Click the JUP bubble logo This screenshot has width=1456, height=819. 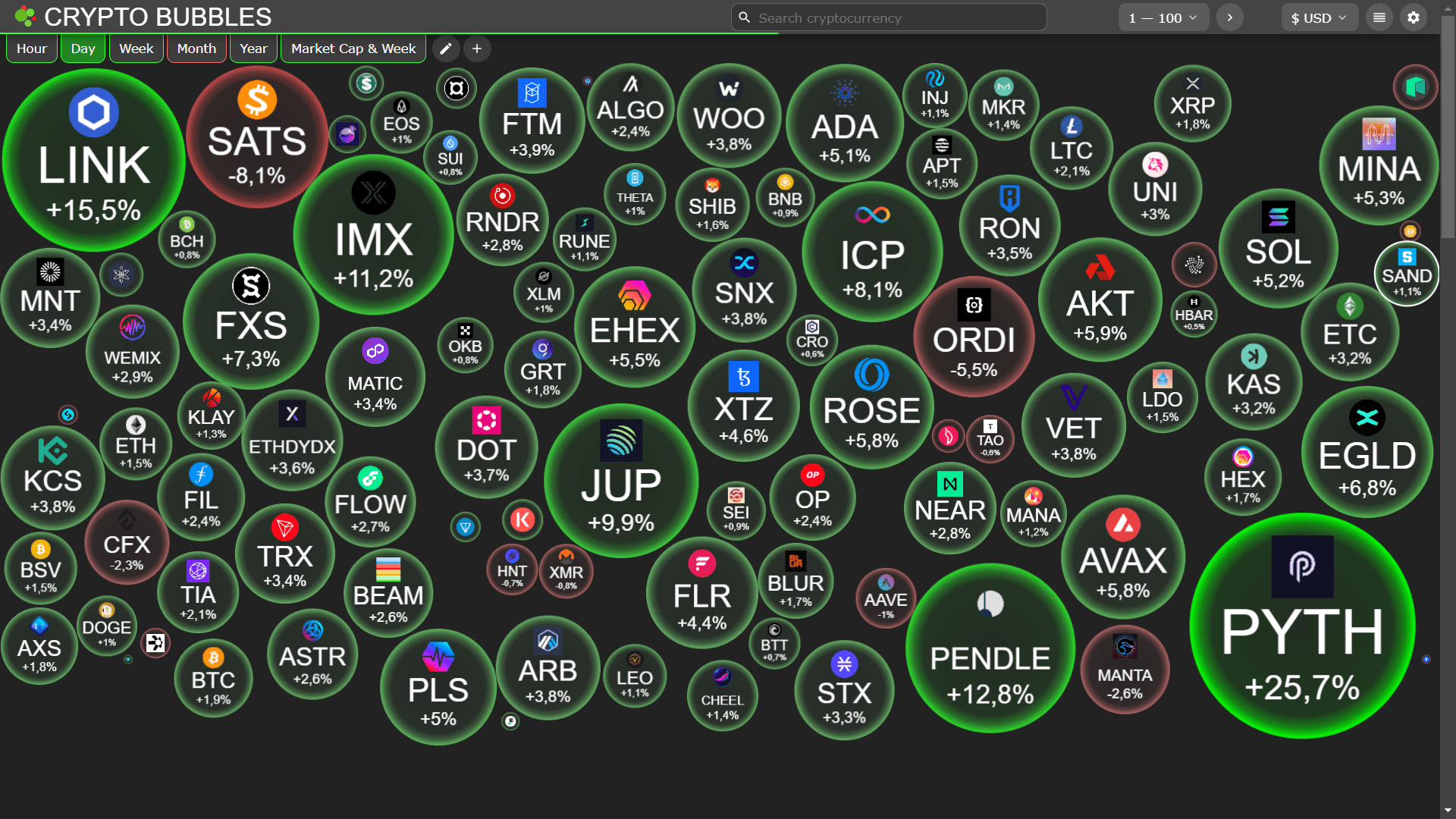621,441
